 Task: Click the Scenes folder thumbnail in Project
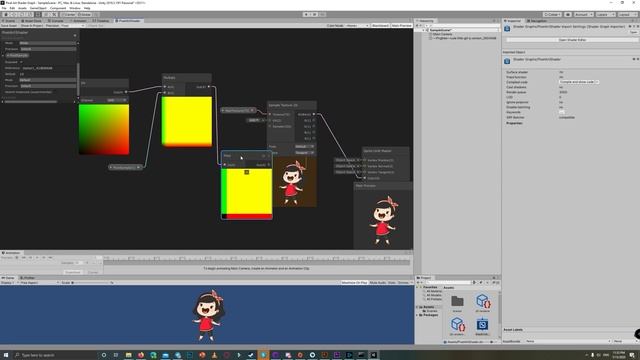(457, 301)
